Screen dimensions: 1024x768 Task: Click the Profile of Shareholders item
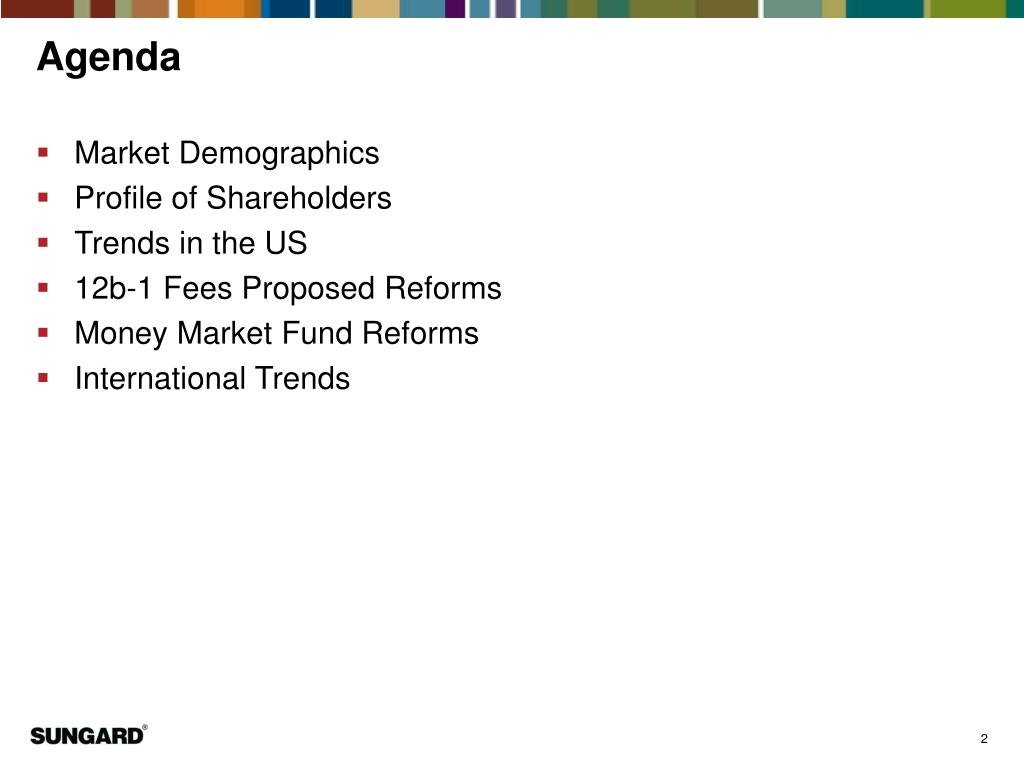[x=233, y=198]
